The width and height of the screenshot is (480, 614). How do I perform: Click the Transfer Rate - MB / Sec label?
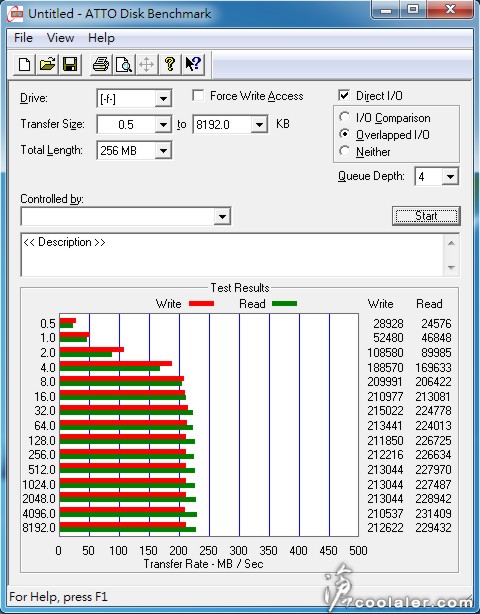tap(203, 563)
